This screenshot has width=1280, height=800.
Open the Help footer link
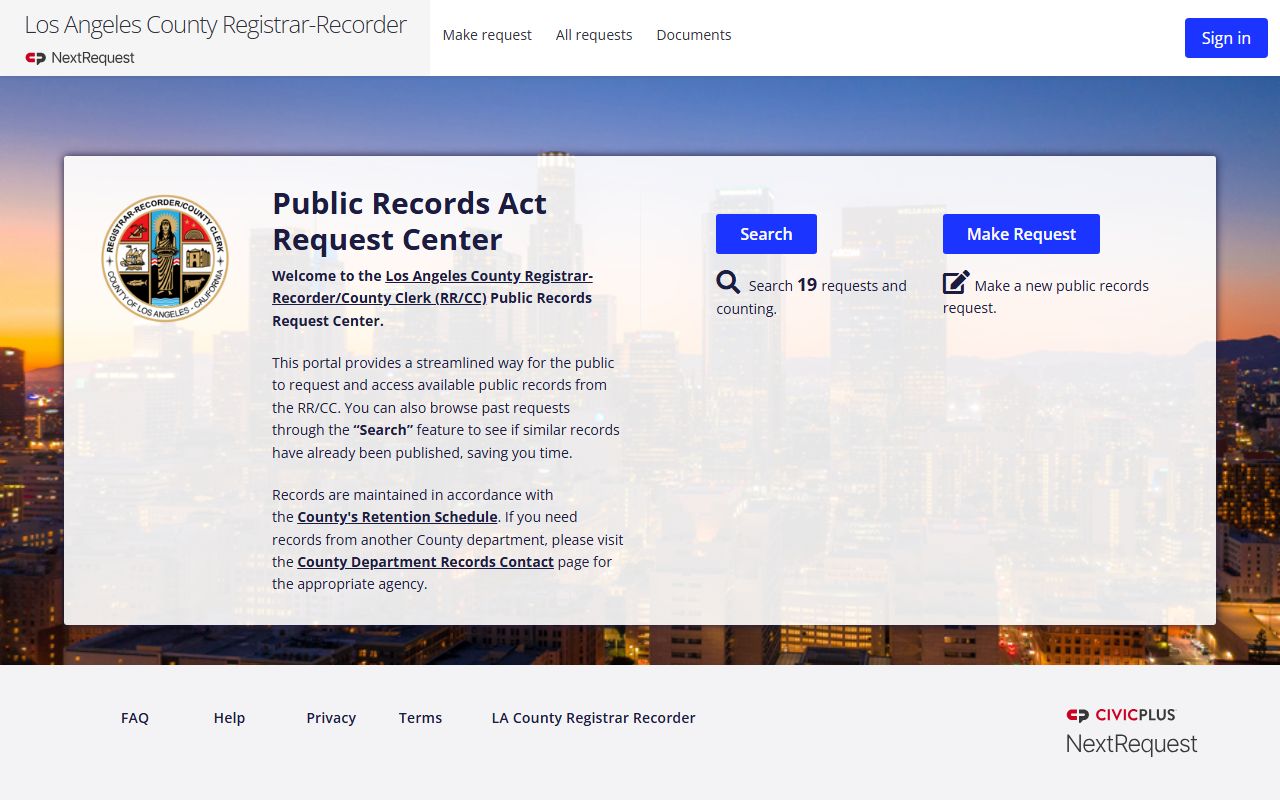click(x=229, y=718)
